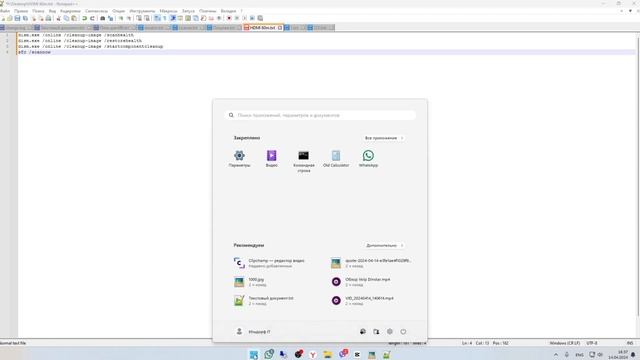Open pinned Параметры app
Screen dimensions: 640x360
240,159
